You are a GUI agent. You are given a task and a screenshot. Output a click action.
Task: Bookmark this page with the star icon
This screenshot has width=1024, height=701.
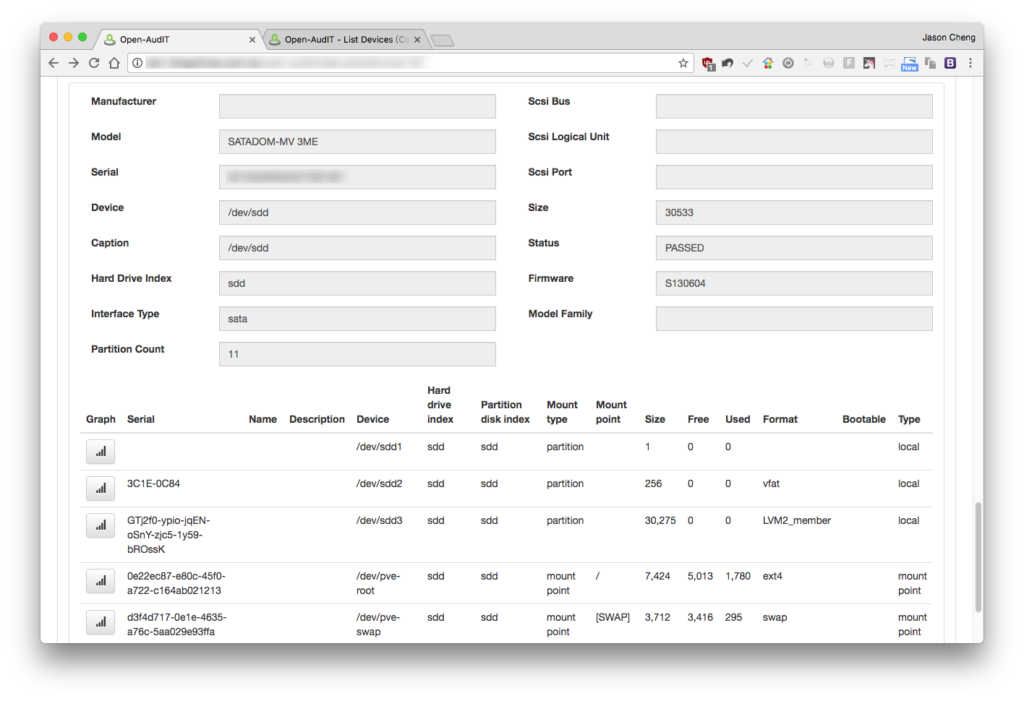pos(683,63)
